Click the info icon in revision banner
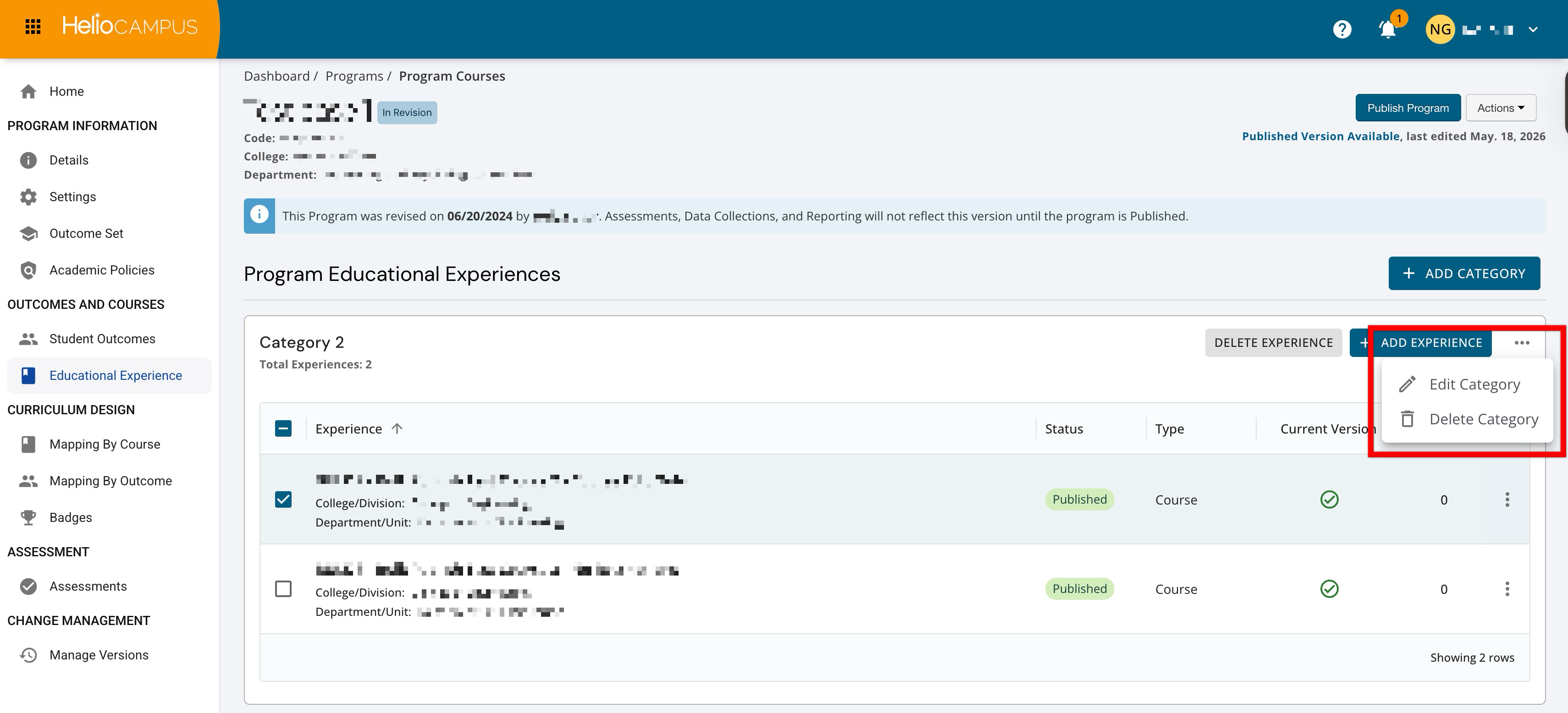This screenshot has width=1568, height=713. tap(259, 215)
